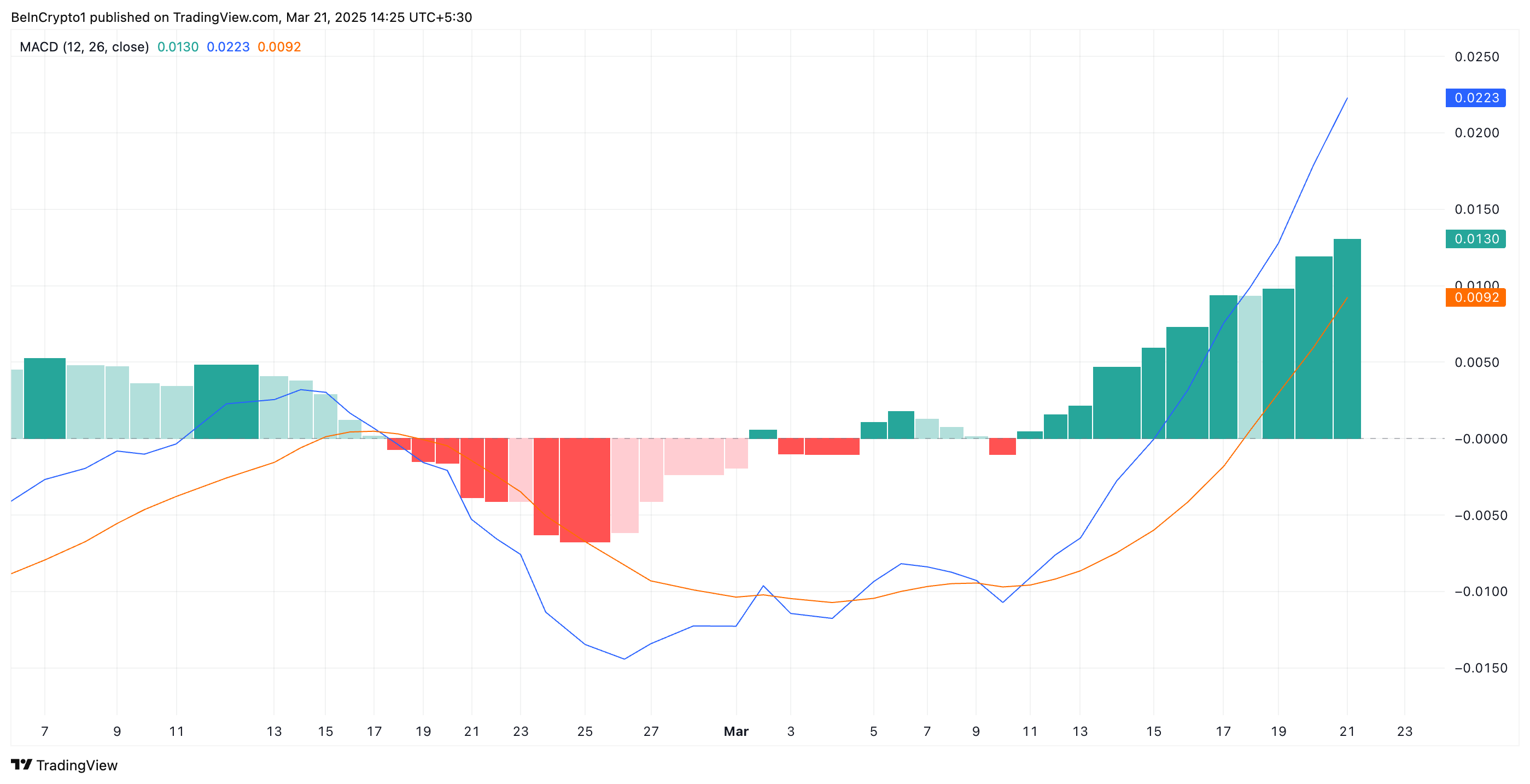The width and height of the screenshot is (1530, 784).
Task: Click the tallest green histogram bar
Action: tap(1347, 338)
